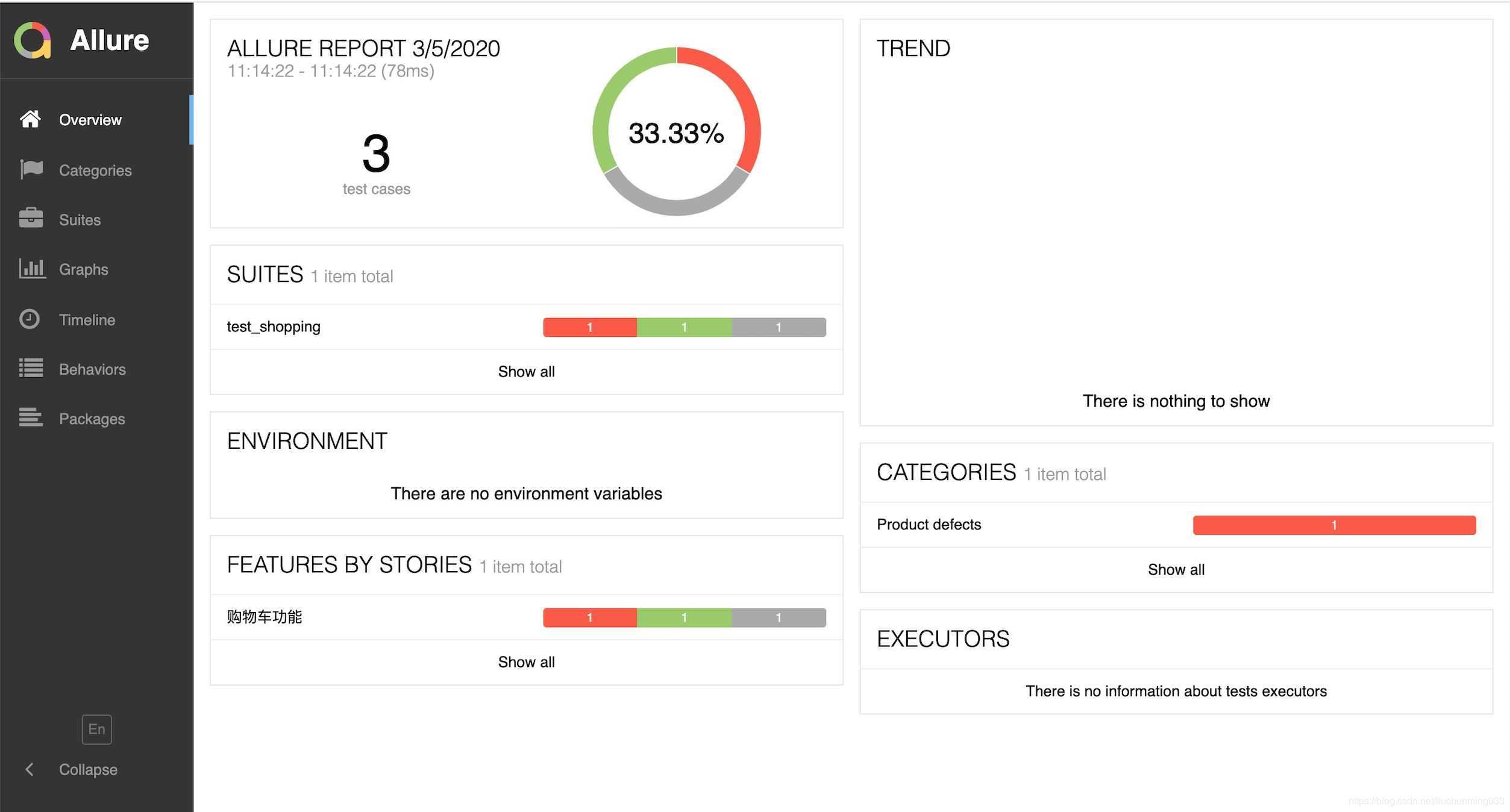Click the Graphs navigation icon
The height and width of the screenshot is (812, 1510).
click(x=30, y=269)
